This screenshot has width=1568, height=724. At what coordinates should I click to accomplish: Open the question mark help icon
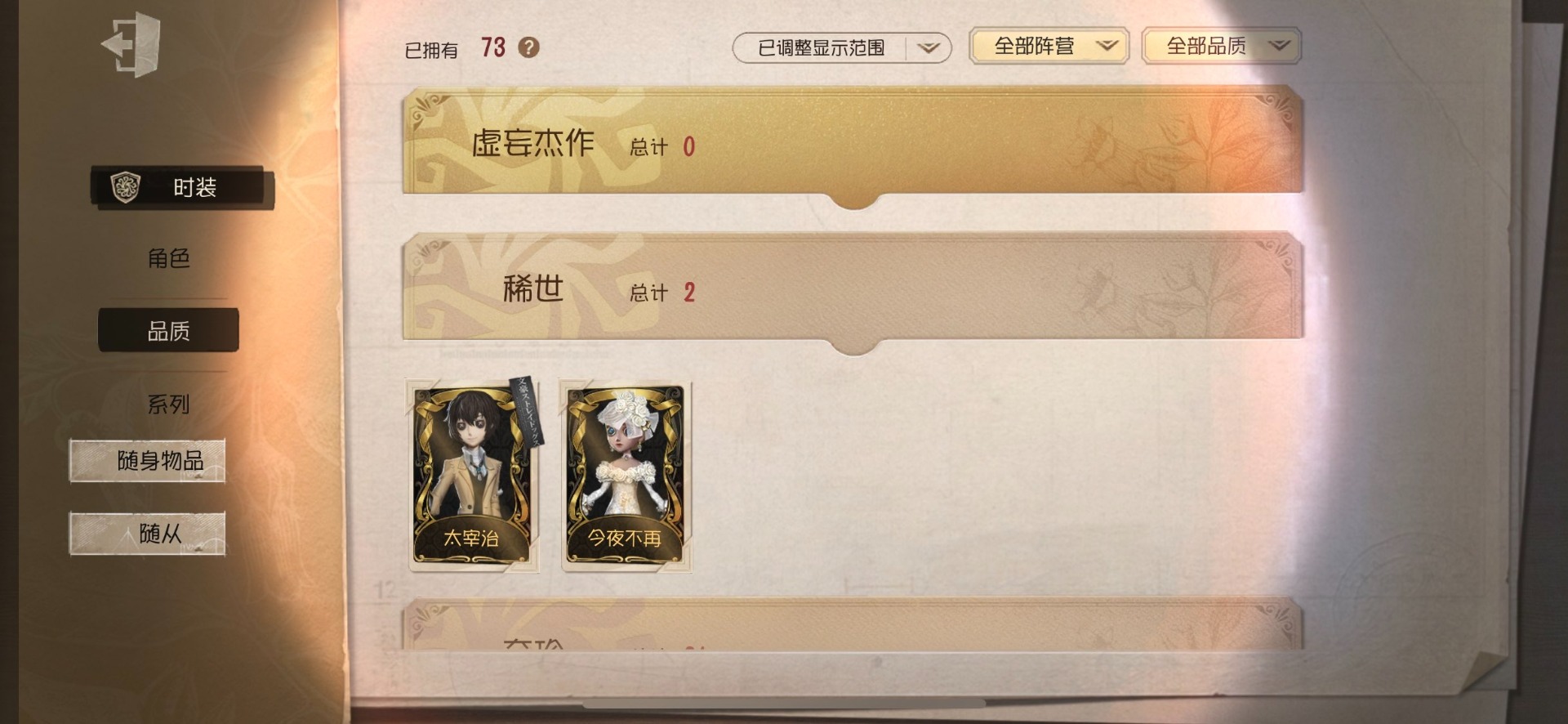pos(529,47)
